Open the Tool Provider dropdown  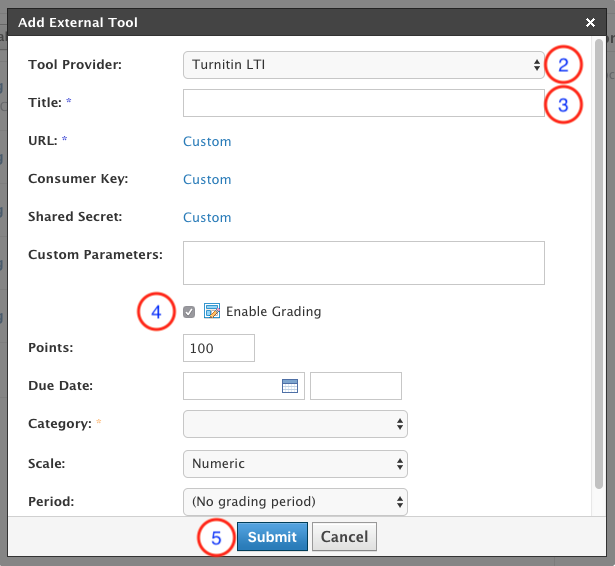pyautogui.click(x=363, y=65)
